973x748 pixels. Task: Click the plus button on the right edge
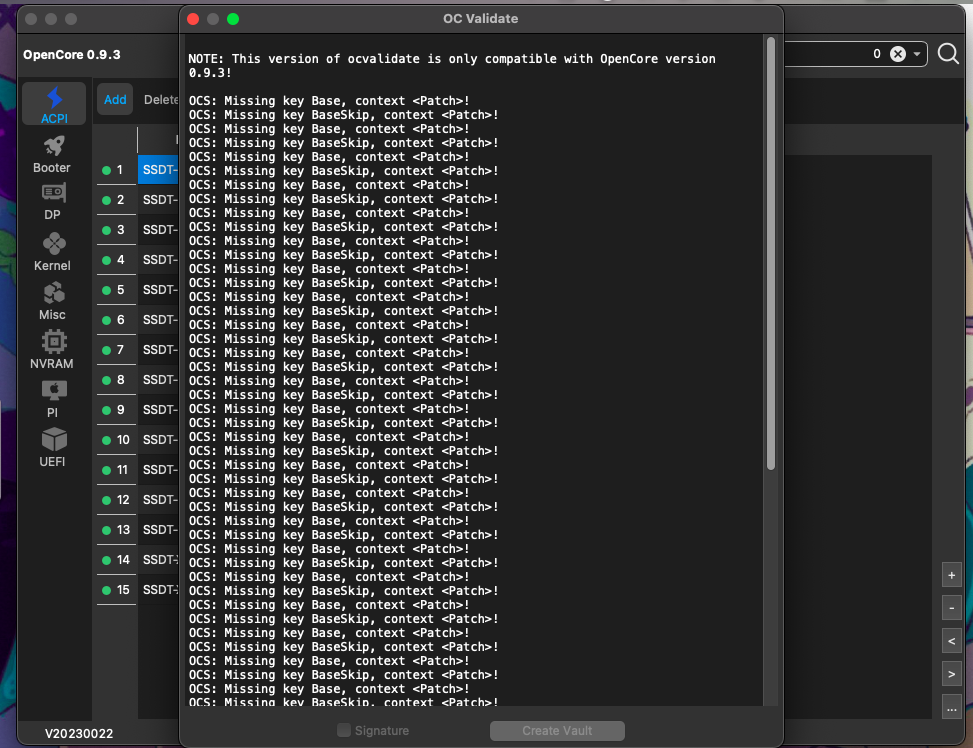coord(951,575)
